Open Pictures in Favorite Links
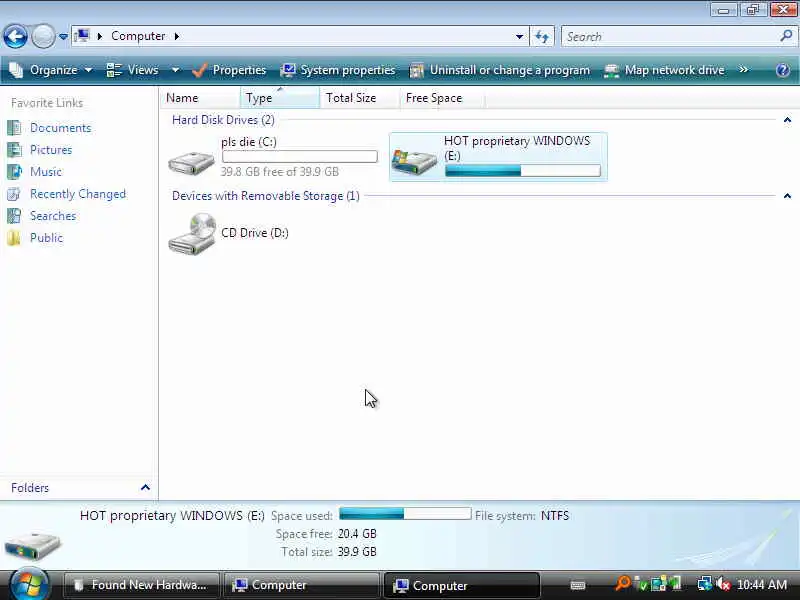 coord(51,149)
